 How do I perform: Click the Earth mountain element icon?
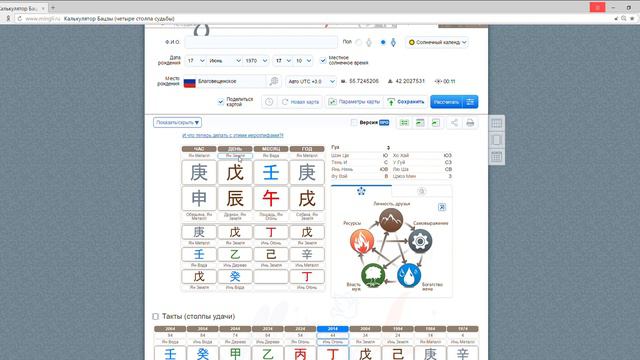point(391,220)
